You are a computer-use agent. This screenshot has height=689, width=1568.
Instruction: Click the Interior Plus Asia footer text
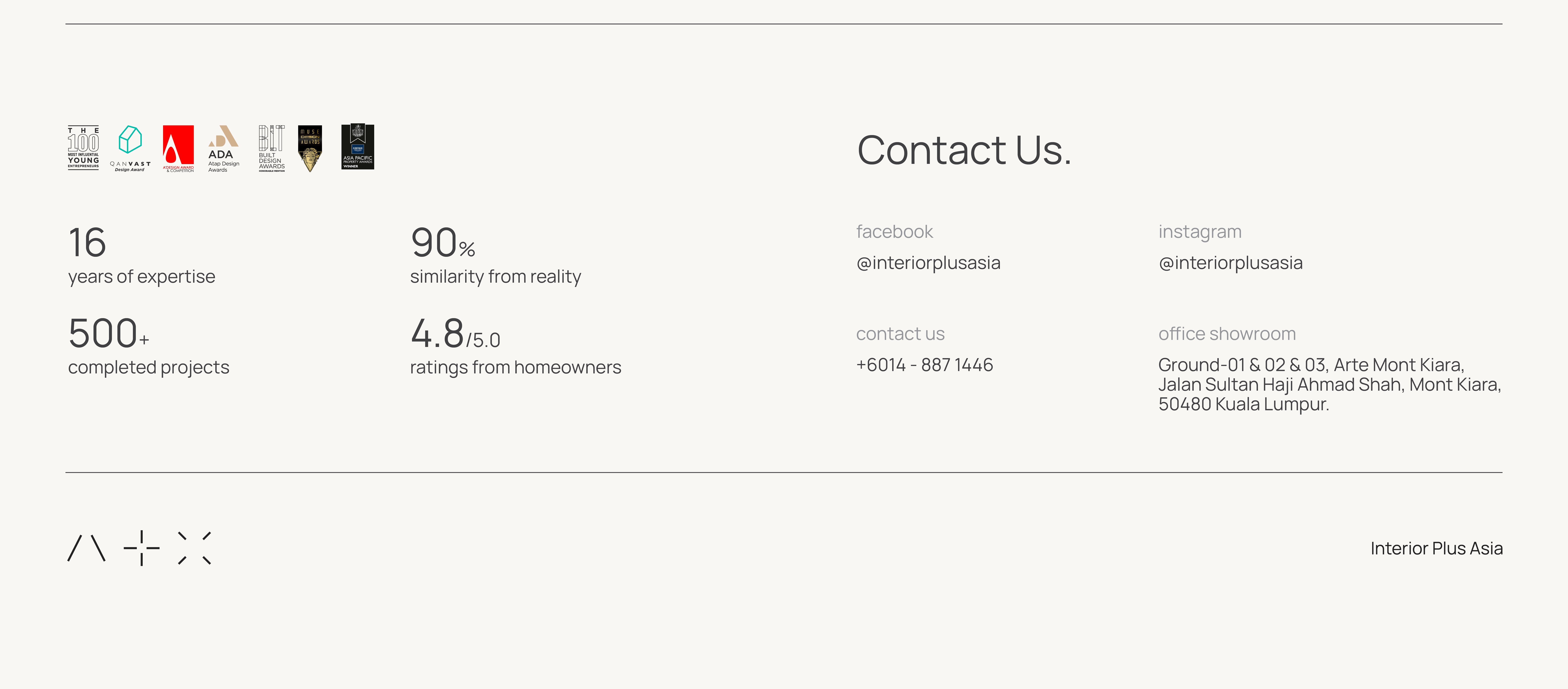tap(1436, 548)
